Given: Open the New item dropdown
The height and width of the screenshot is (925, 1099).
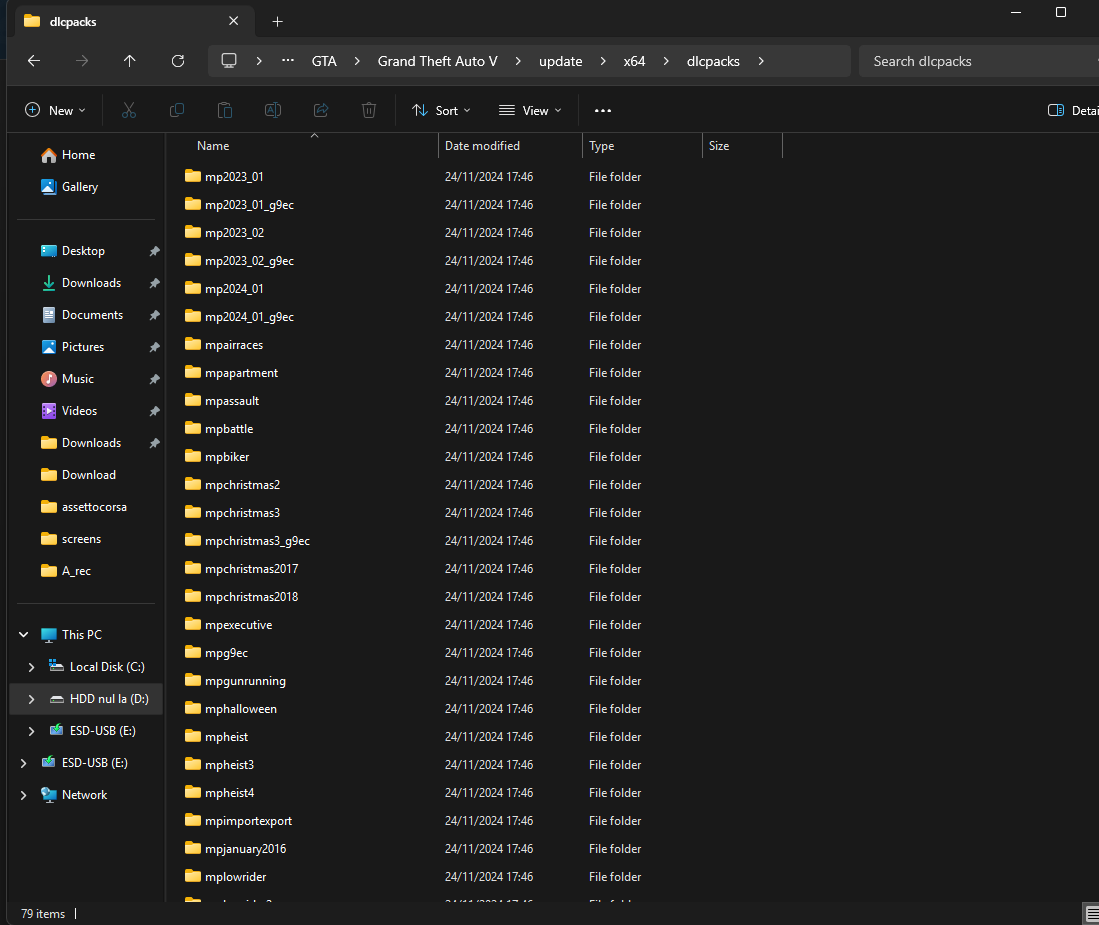Looking at the screenshot, I should 55,110.
